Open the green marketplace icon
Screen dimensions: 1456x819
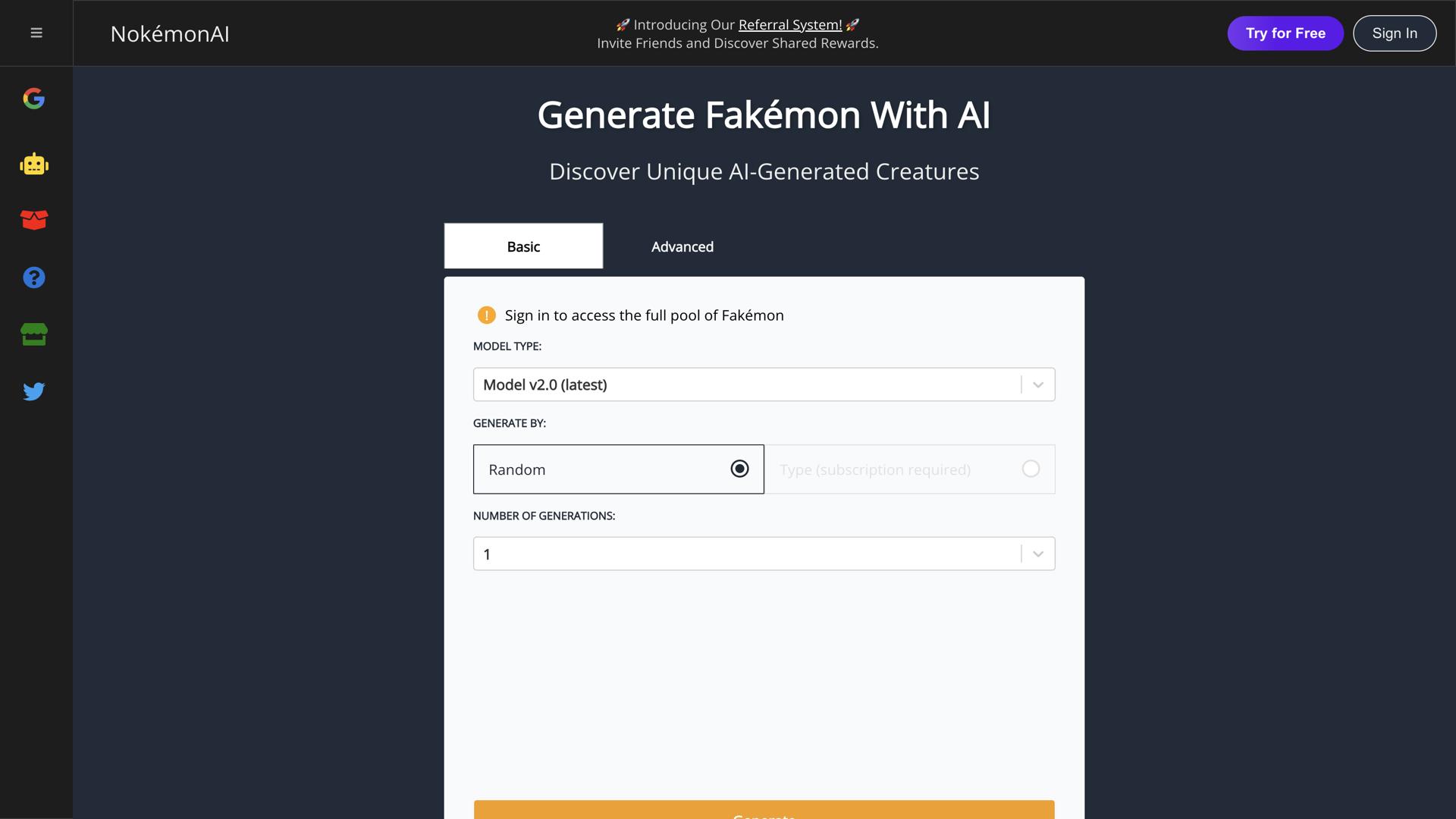34,334
